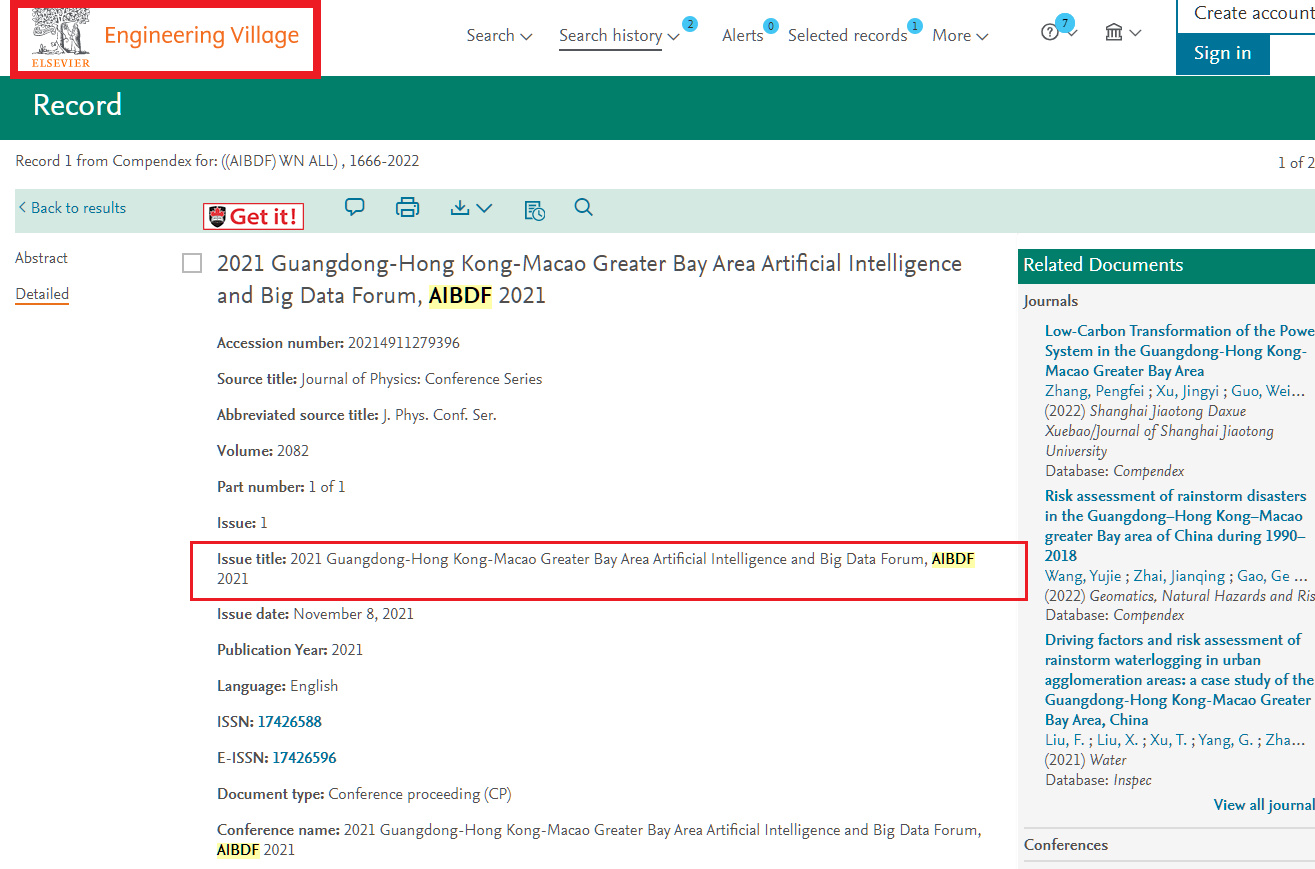Click author Zhang, Pengfei
The width and height of the screenshot is (1315, 869).
coord(1094,391)
